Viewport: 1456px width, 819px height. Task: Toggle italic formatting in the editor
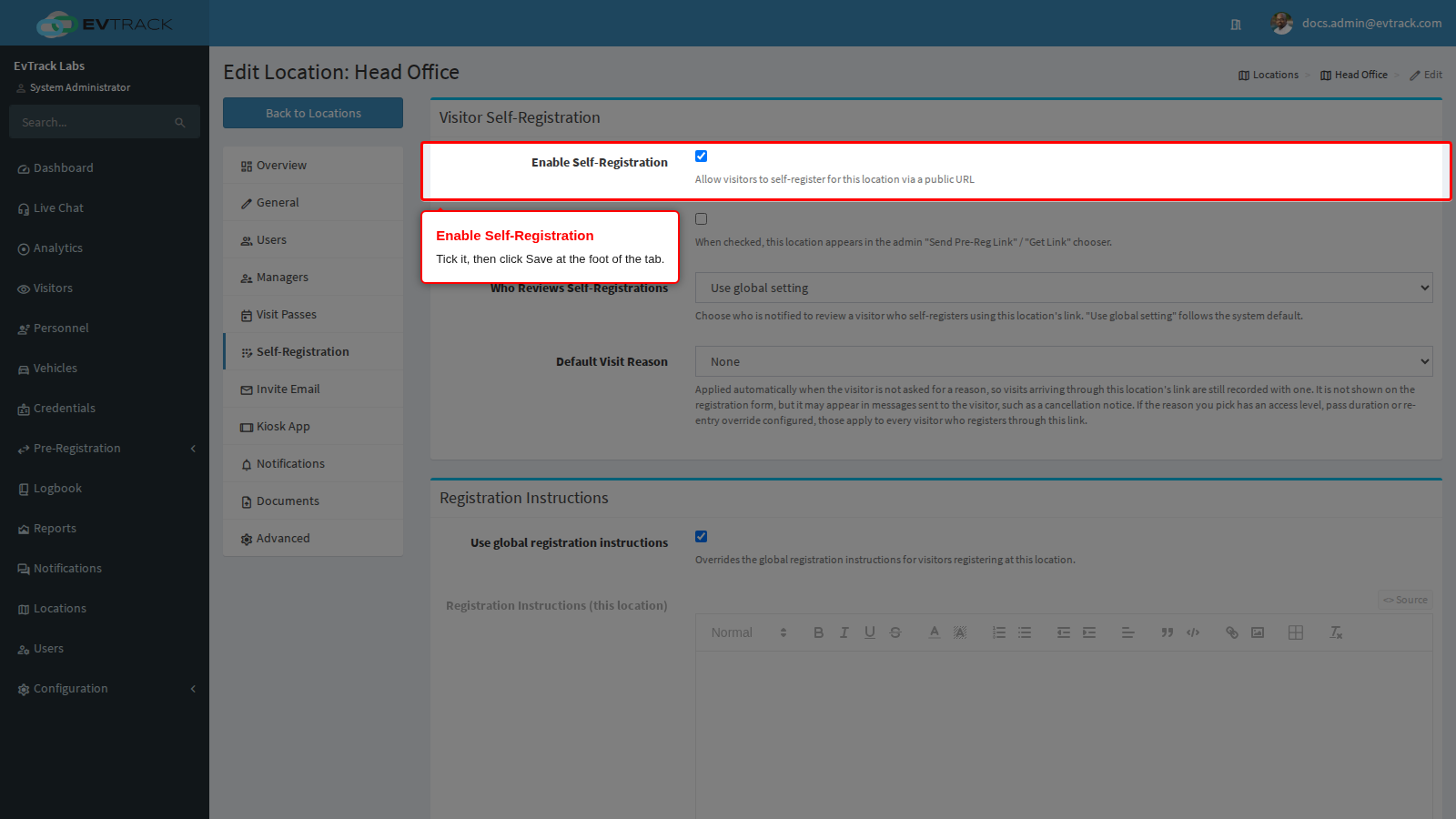click(844, 632)
